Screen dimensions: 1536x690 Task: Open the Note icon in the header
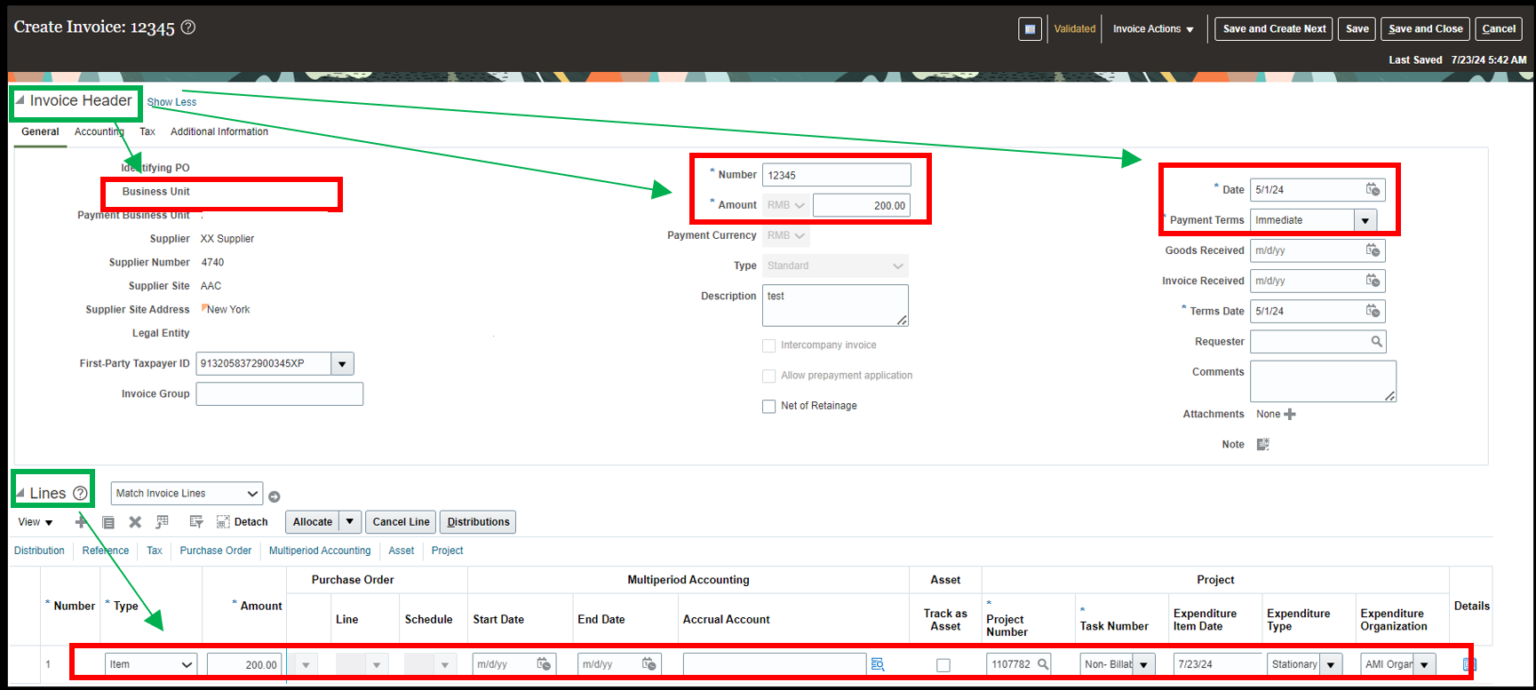coord(1263,443)
